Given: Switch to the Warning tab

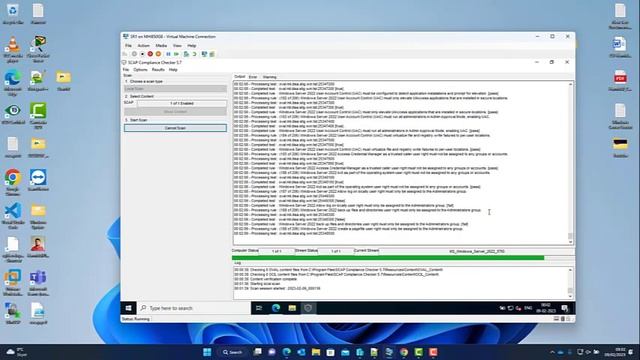Looking at the screenshot, I should pyautogui.click(x=269, y=77).
